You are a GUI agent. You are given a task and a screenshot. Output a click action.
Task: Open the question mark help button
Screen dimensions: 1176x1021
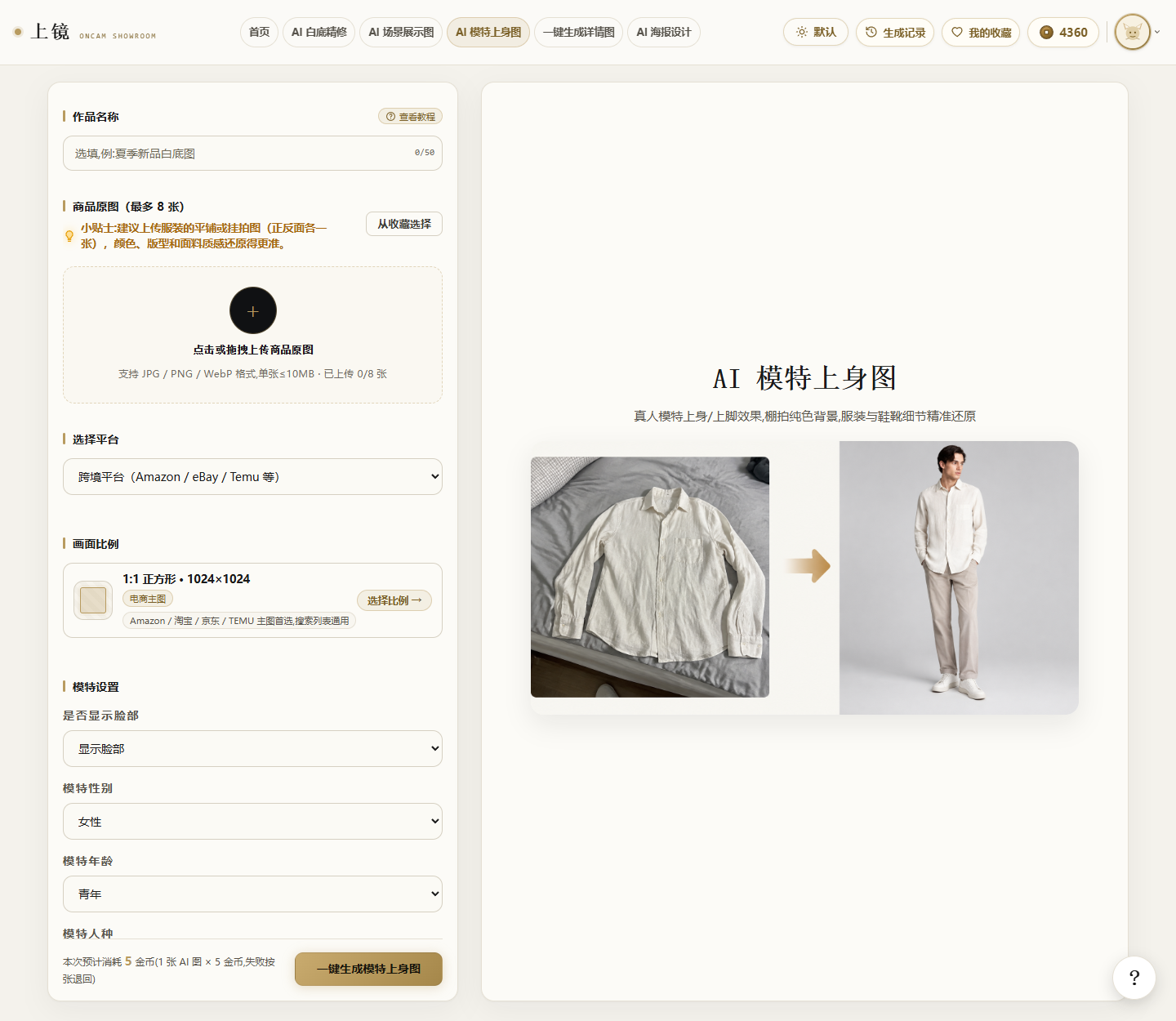(1134, 977)
